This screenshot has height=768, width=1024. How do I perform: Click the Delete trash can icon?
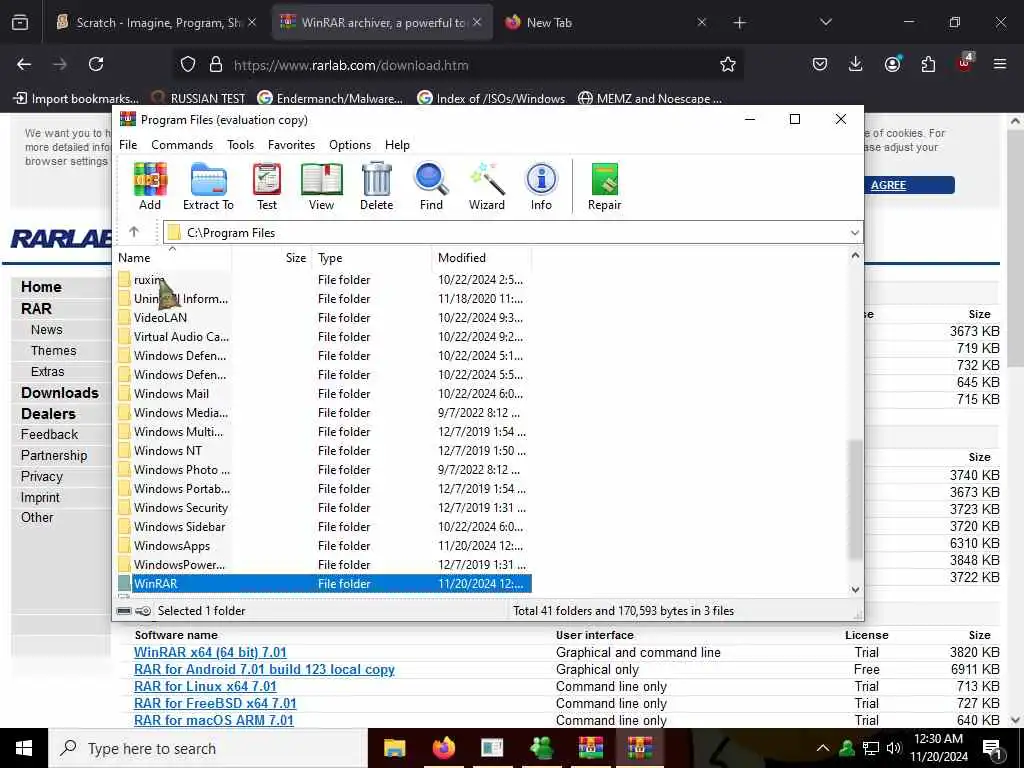[377, 186]
